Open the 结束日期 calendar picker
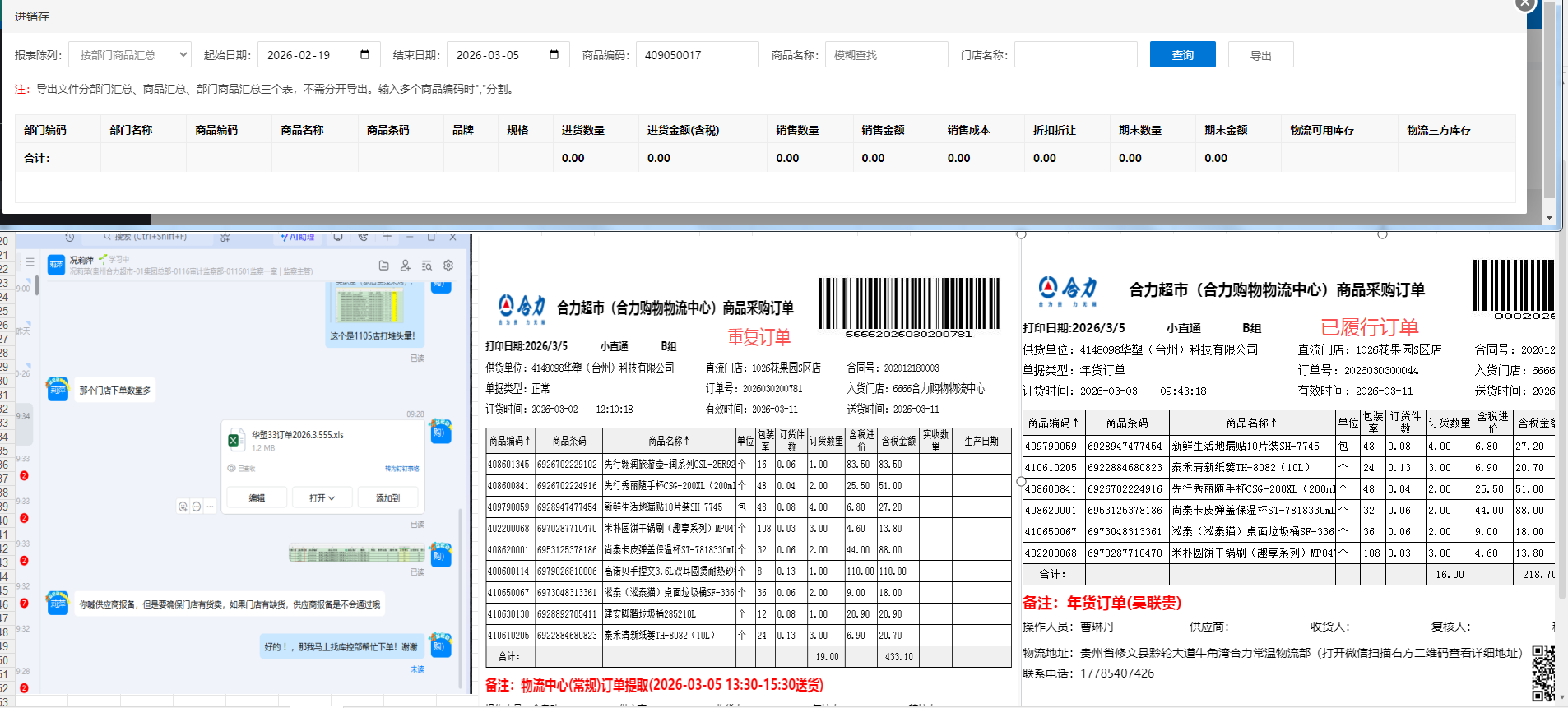The height and width of the screenshot is (708, 1568). pos(554,55)
